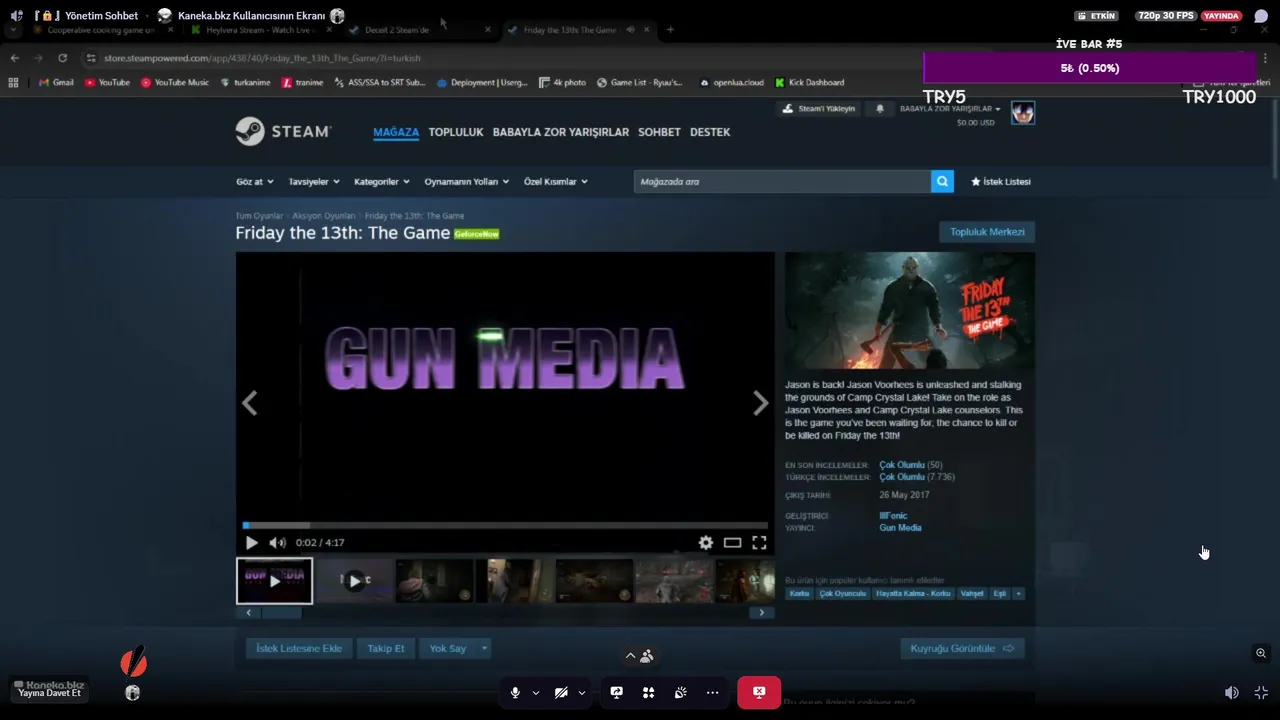Click the screen share icon in the call bar

[x=616, y=692]
